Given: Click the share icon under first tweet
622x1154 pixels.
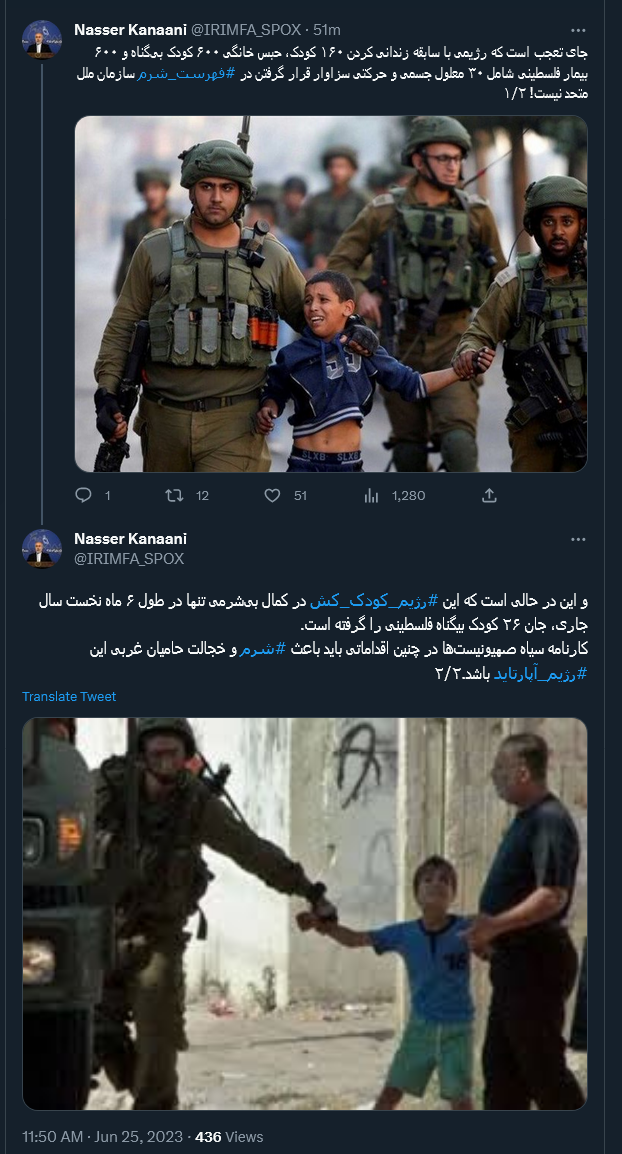Looking at the screenshot, I should pyautogui.click(x=489, y=495).
